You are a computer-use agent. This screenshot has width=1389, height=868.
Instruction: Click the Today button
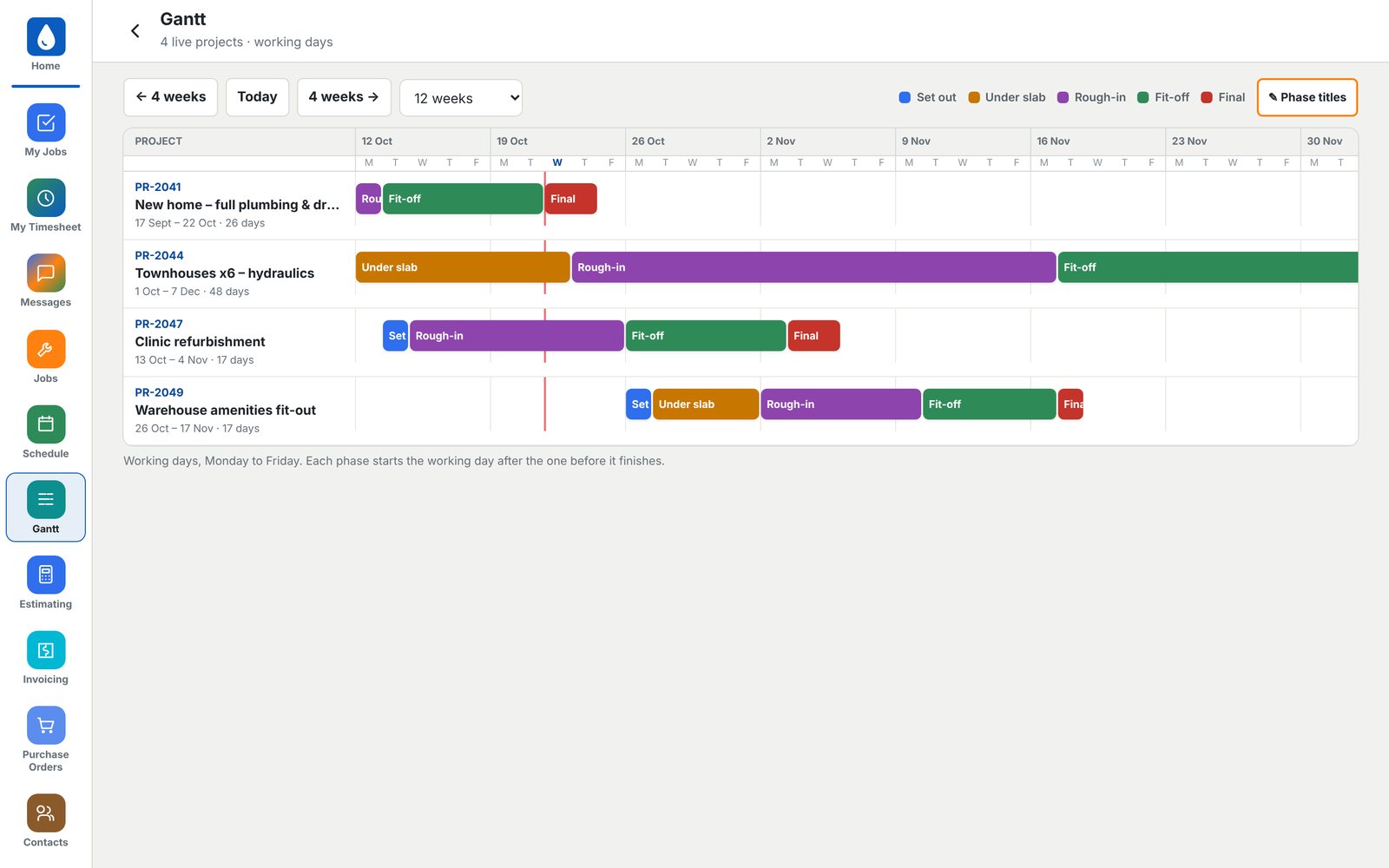pos(257,97)
